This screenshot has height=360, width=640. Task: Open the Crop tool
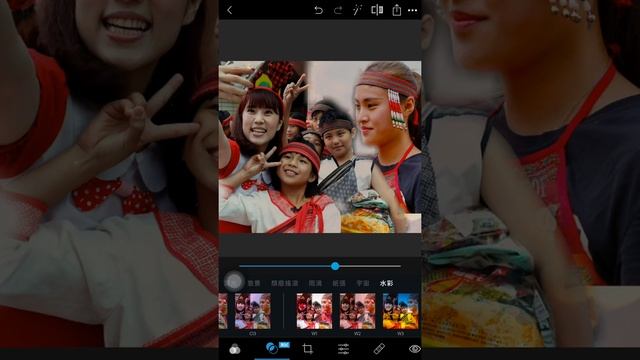point(308,349)
